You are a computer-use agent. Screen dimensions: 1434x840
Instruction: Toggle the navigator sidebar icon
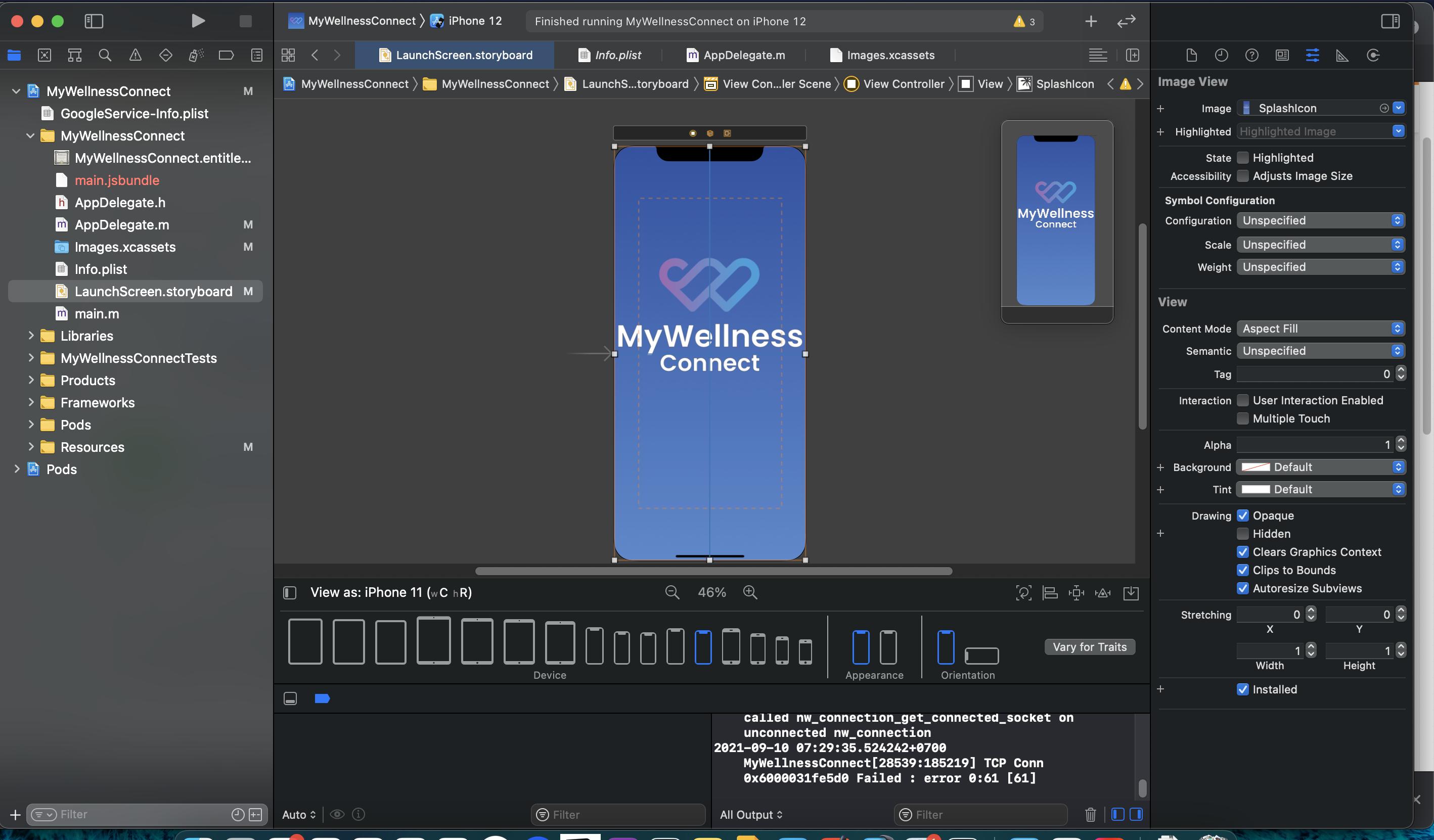tap(94, 21)
